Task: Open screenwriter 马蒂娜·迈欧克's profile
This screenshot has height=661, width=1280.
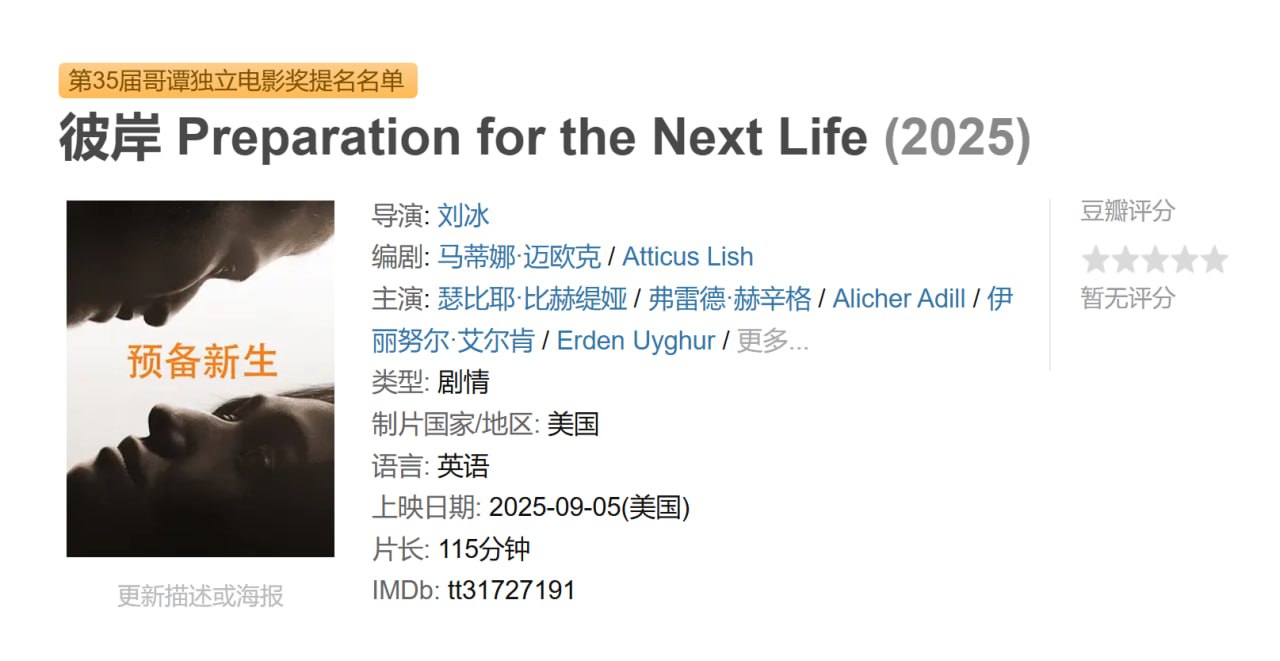Action: pyautogui.click(x=519, y=257)
